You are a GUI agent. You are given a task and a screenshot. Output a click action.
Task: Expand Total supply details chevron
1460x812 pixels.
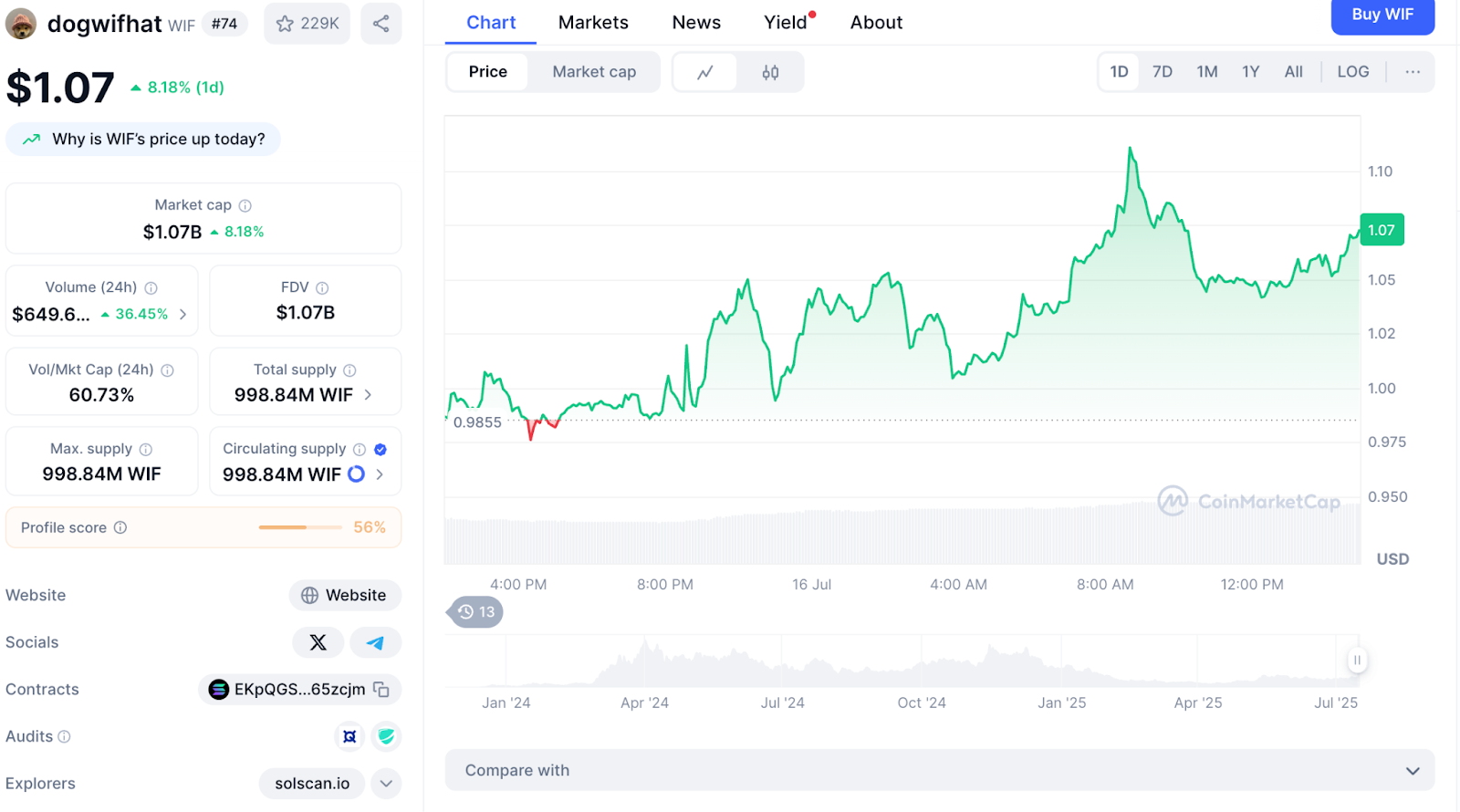tap(368, 395)
